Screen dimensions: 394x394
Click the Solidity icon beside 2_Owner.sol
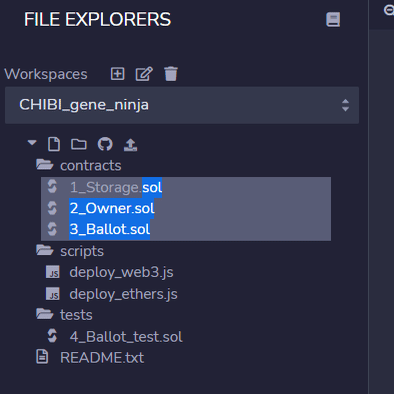(x=52, y=208)
